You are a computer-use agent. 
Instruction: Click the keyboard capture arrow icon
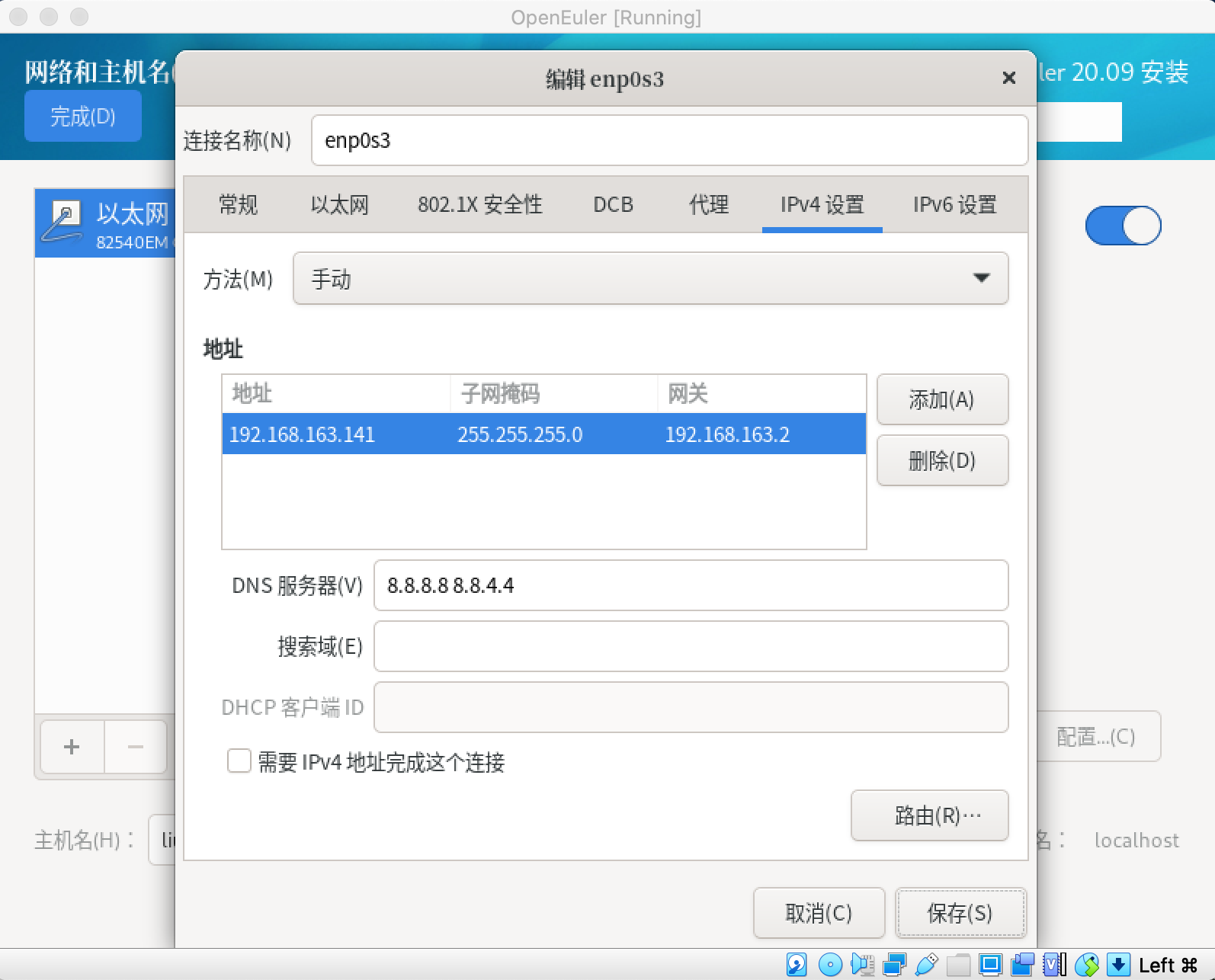tap(1118, 965)
